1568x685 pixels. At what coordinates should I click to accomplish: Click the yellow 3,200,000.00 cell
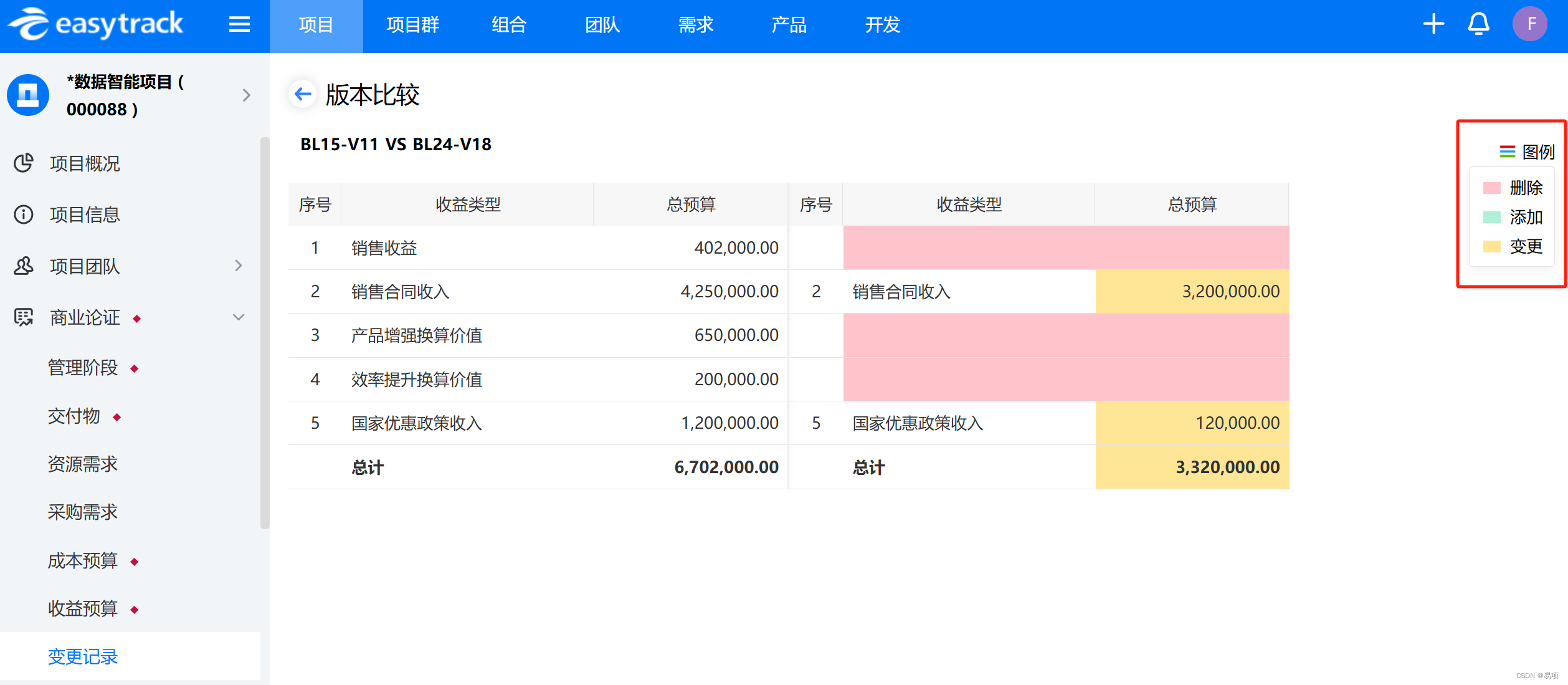click(x=1192, y=292)
